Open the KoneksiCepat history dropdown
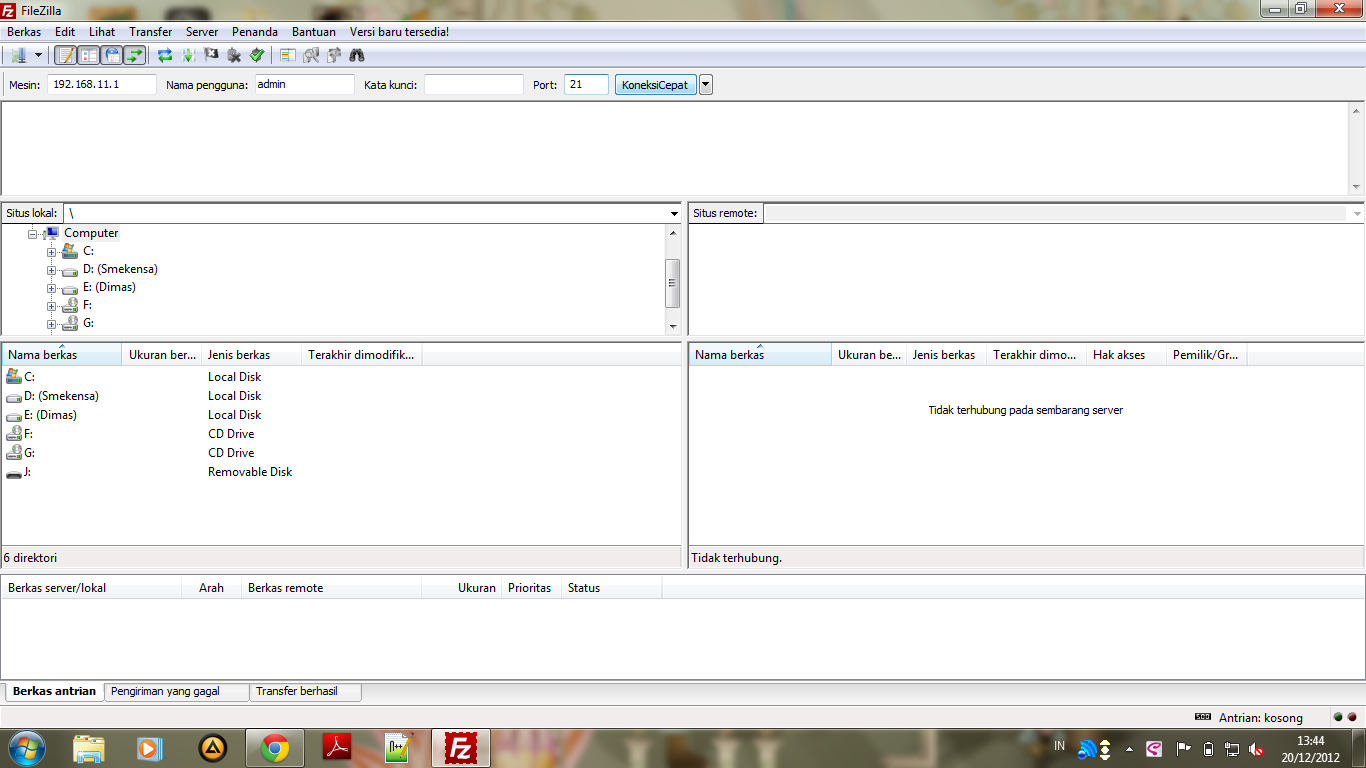The width and height of the screenshot is (1366, 768). click(706, 85)
